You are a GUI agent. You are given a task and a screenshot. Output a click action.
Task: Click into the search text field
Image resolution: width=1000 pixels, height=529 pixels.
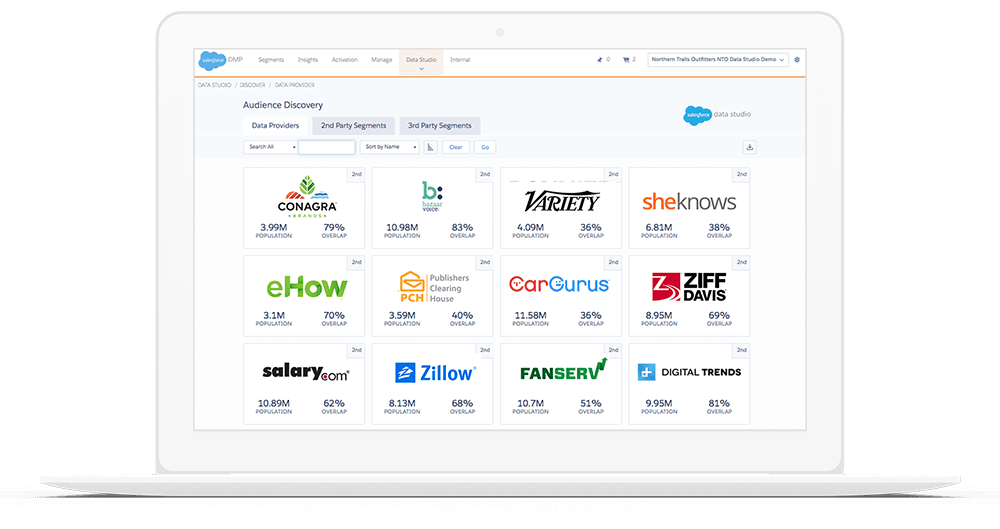coord(327,147)
